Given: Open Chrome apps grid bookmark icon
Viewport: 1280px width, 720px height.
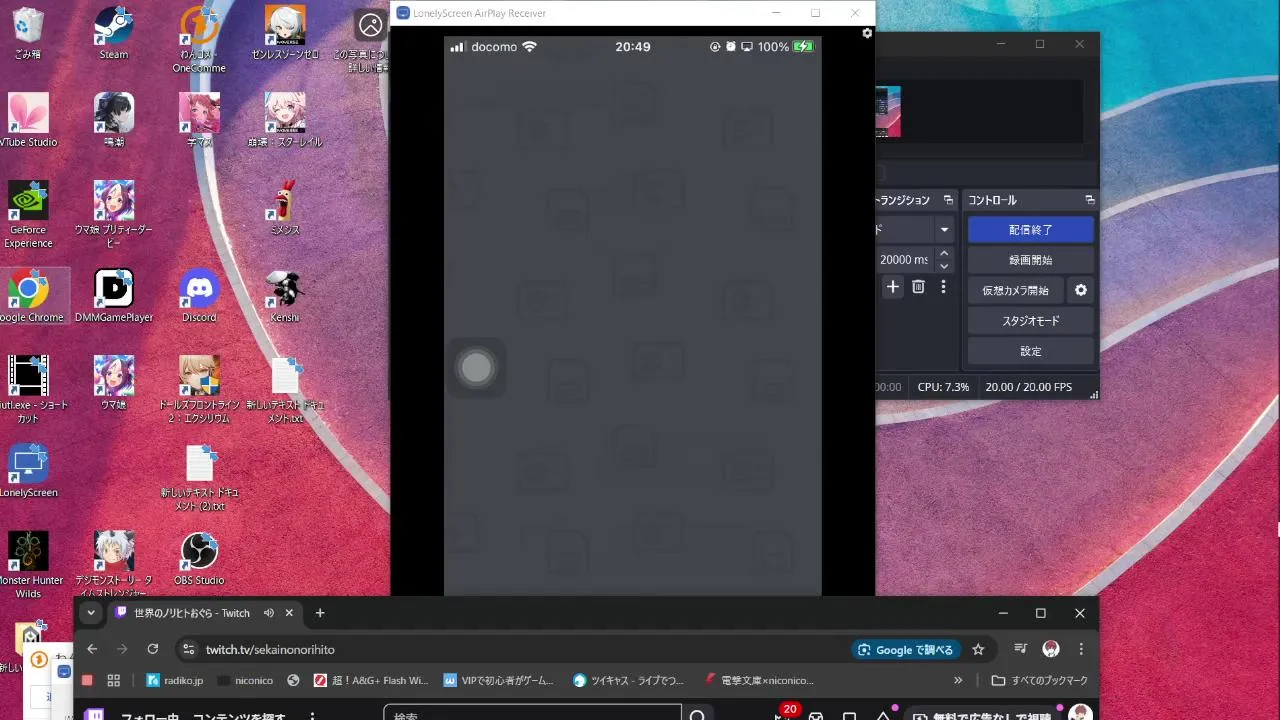Looking at the screenshot, I should coord(113,680).
